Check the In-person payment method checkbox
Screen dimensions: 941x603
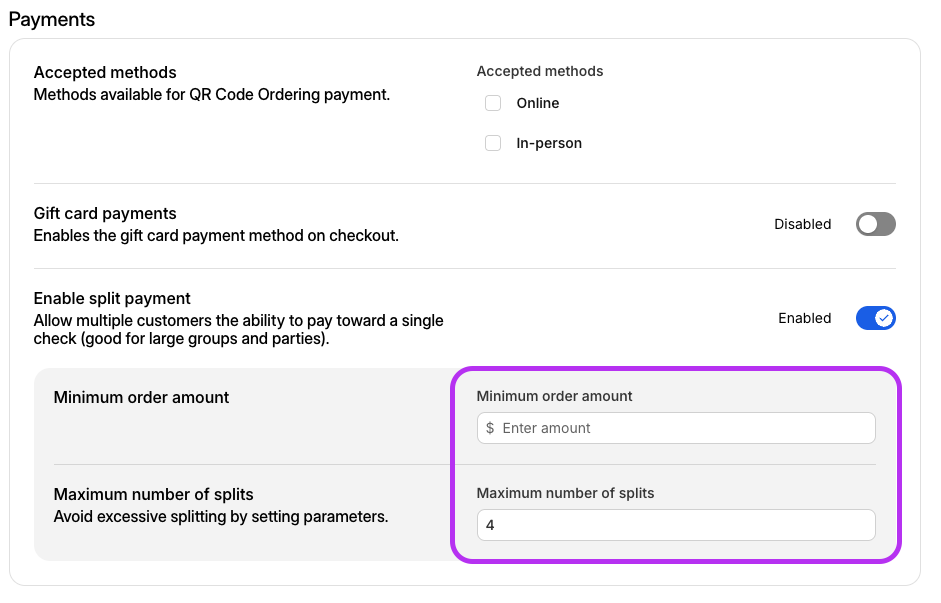click(493, 143)
